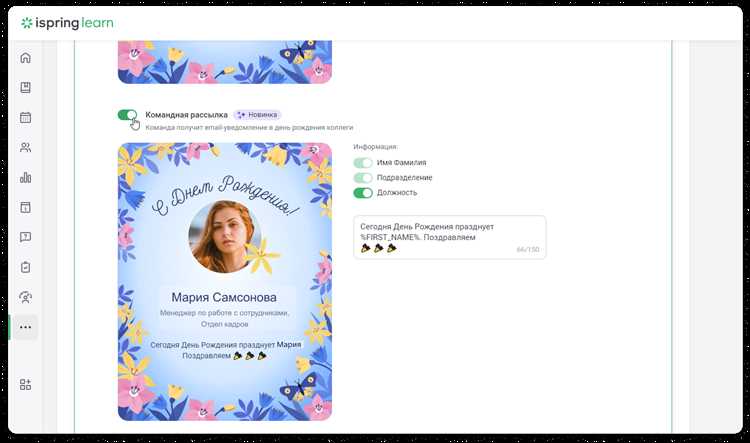Open the Home icon in sidebar
Image resolution: width=750 pixels, height=443 pixels.
click(x=25, y=58)
